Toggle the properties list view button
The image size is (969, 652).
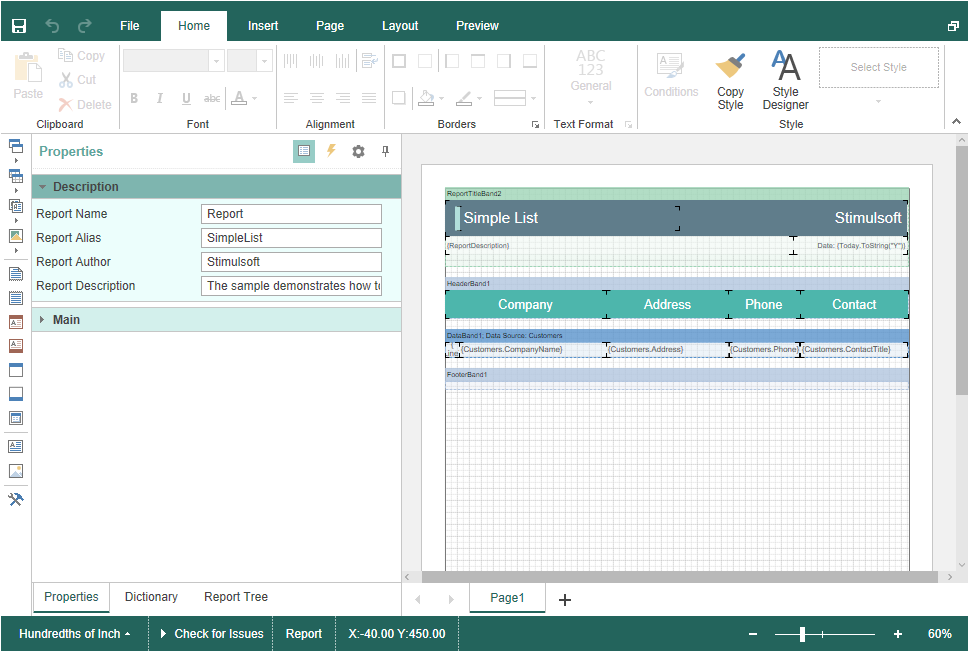pos(304,151)
